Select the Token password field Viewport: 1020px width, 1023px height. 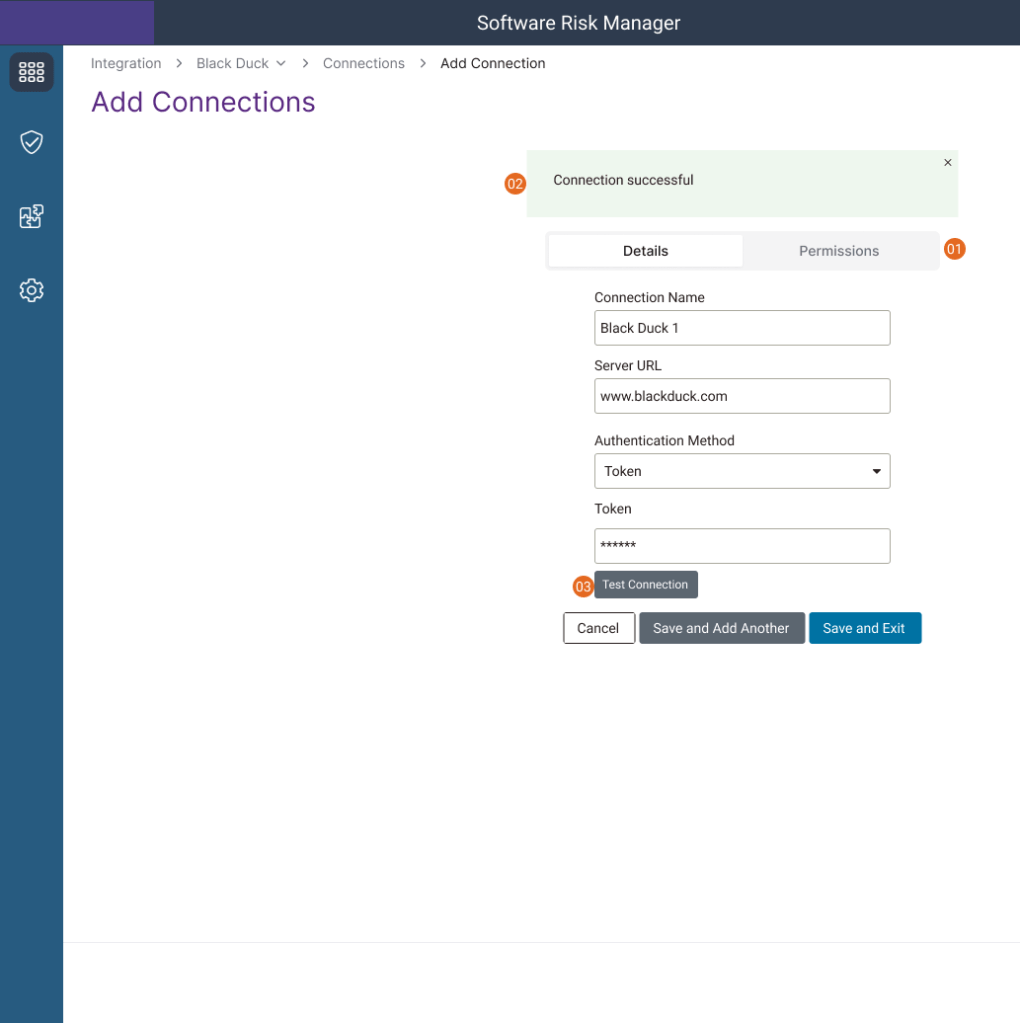[x=742, y=546]
